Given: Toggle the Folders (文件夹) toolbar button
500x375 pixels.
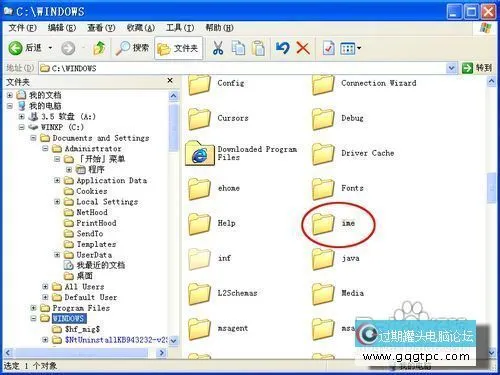Looking at the screenshot, I should tap(178, 49).
